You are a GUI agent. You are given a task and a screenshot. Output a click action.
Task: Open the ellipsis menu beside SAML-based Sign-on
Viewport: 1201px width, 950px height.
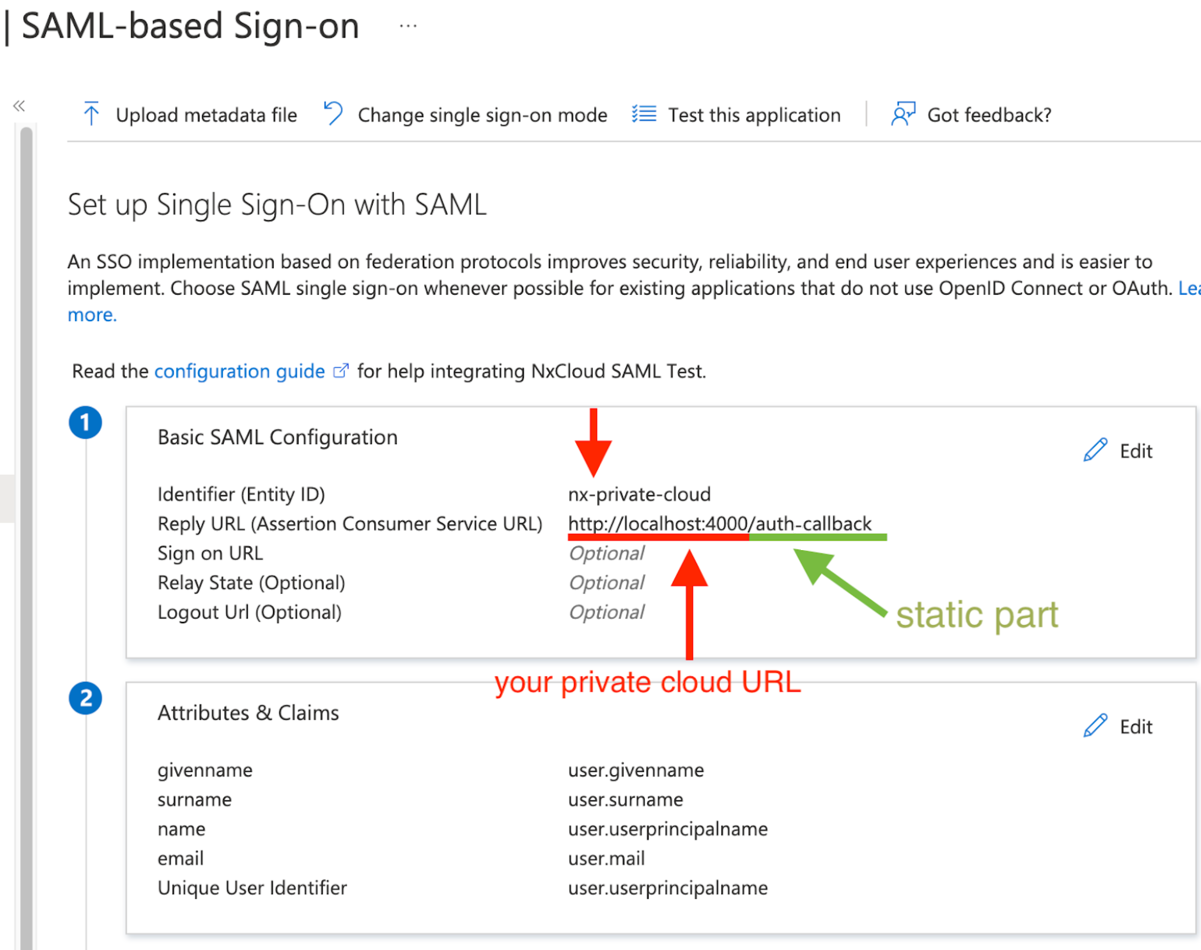(x=407, y=25)
